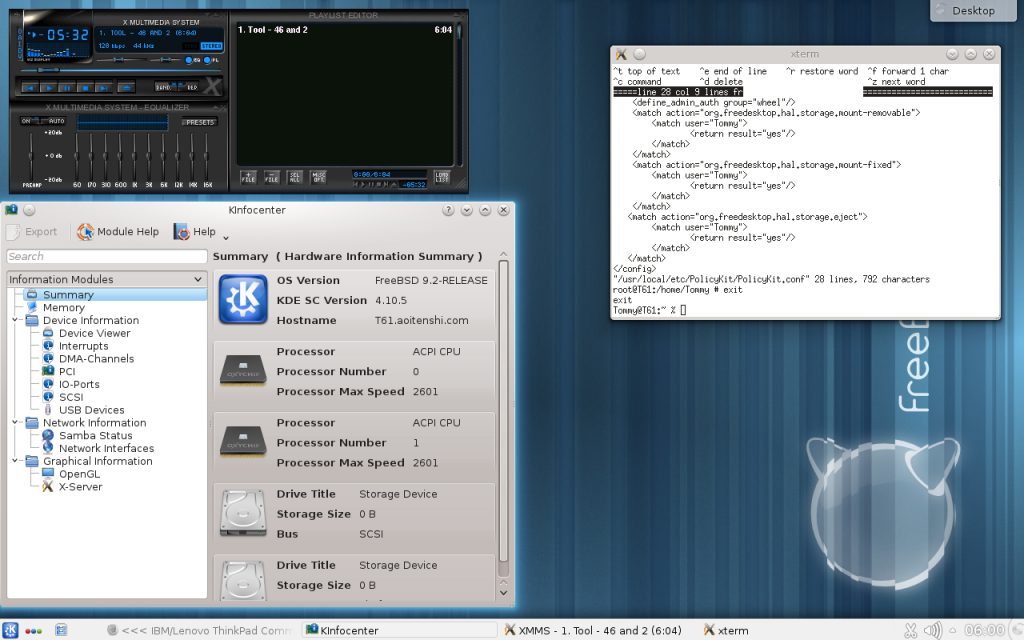
Task: Click the KInfocenter Search field
Action: [x=107, y=257]
